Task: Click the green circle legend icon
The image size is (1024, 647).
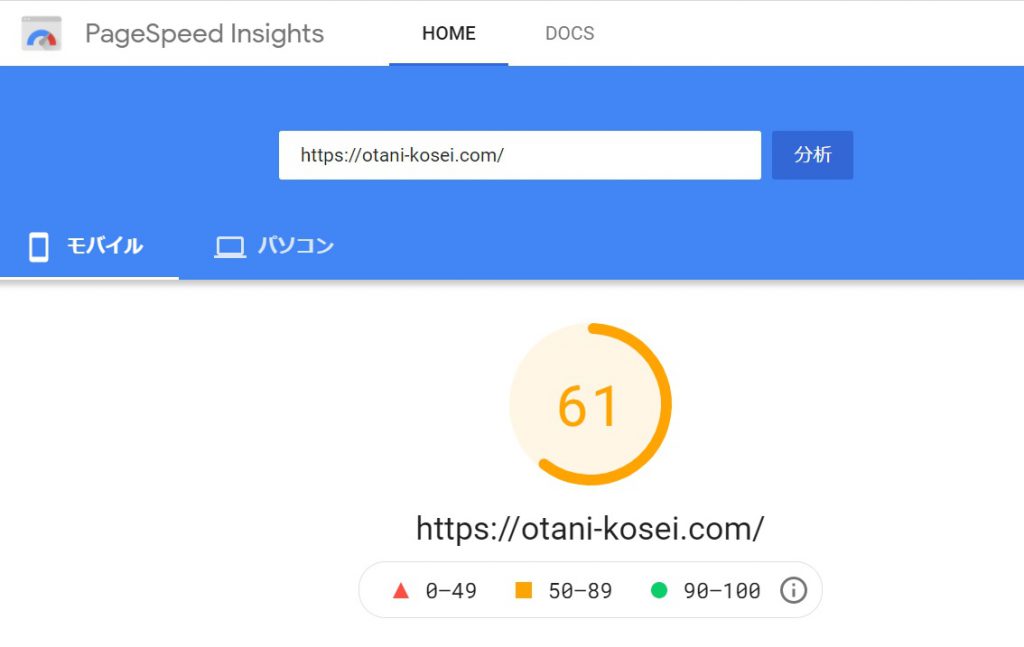Action: [x=658, y=591]
